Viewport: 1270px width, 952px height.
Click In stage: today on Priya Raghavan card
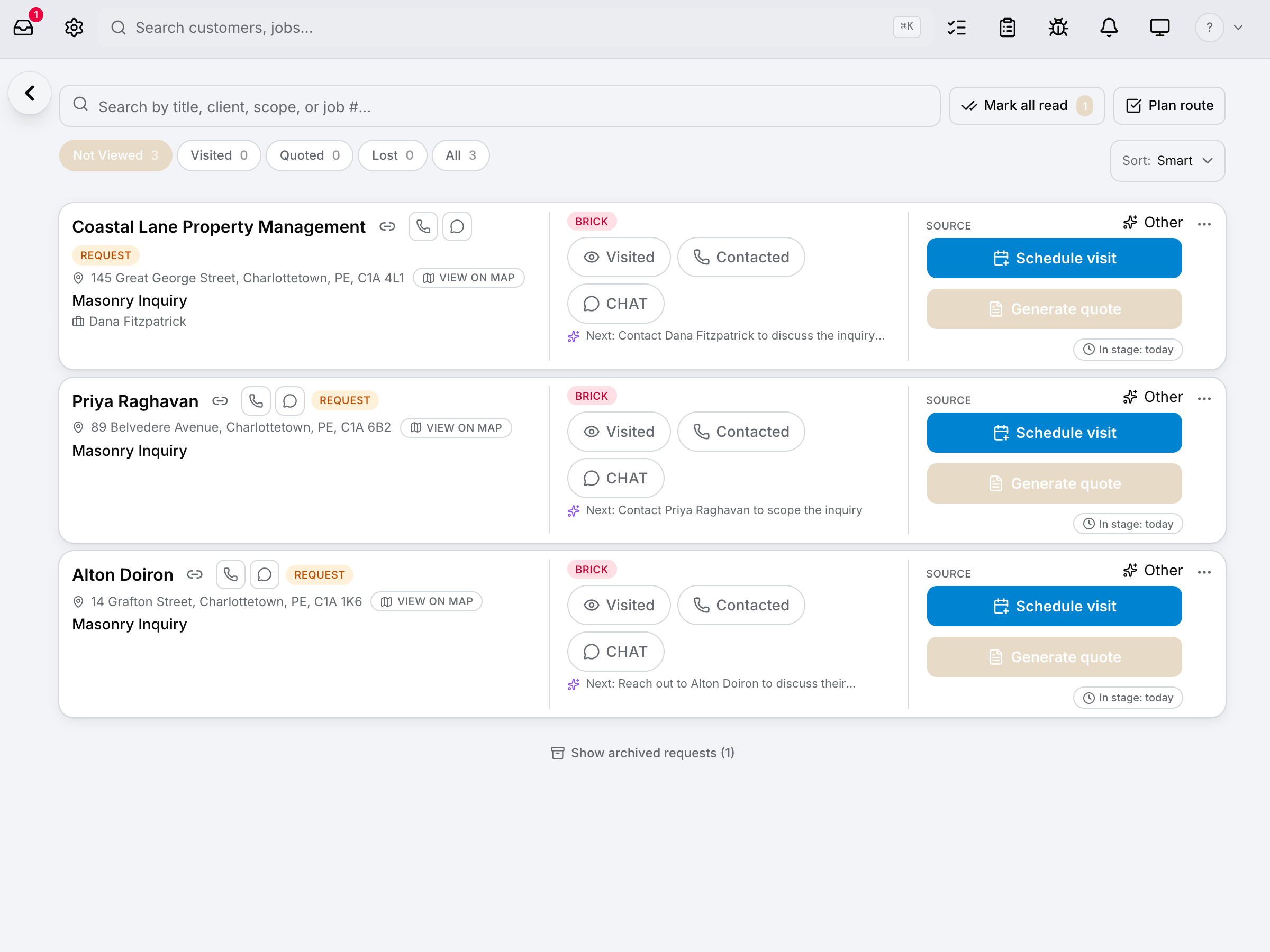coord(1128,524)
